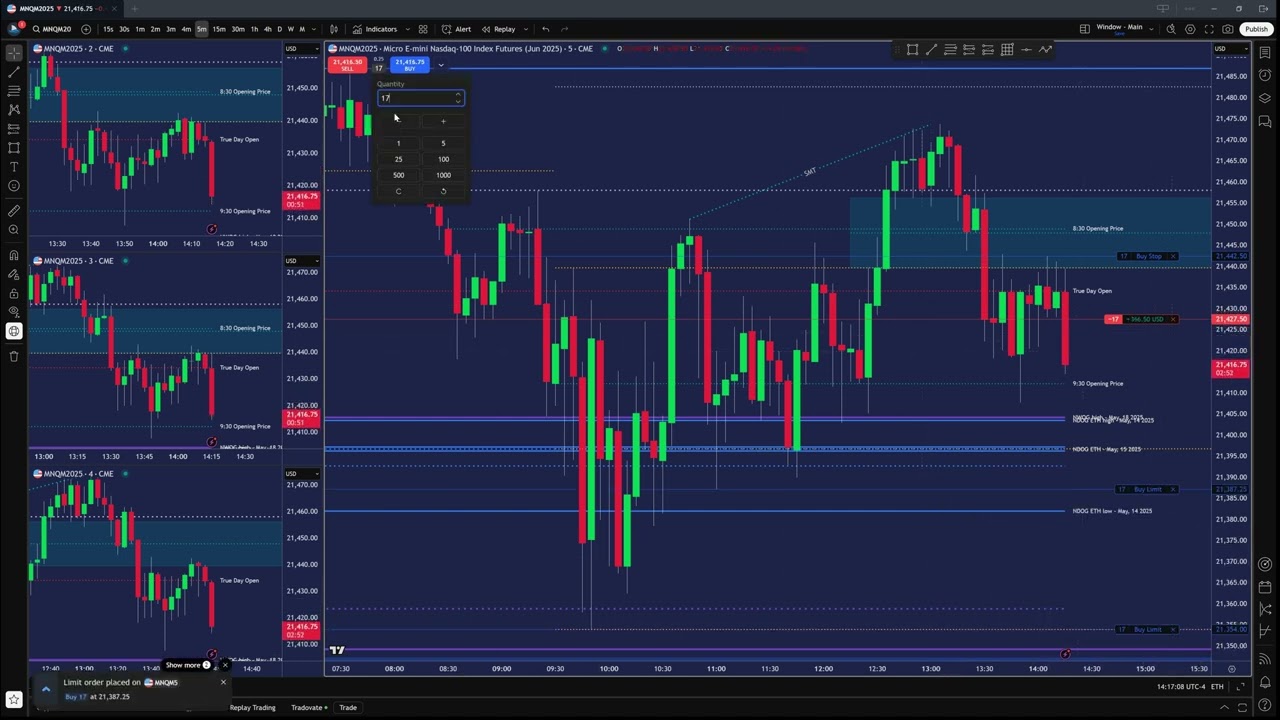Show more notifications
The width and height of the screenshot is (1280, 720).
pyautogui.click(x=188, y=665)
